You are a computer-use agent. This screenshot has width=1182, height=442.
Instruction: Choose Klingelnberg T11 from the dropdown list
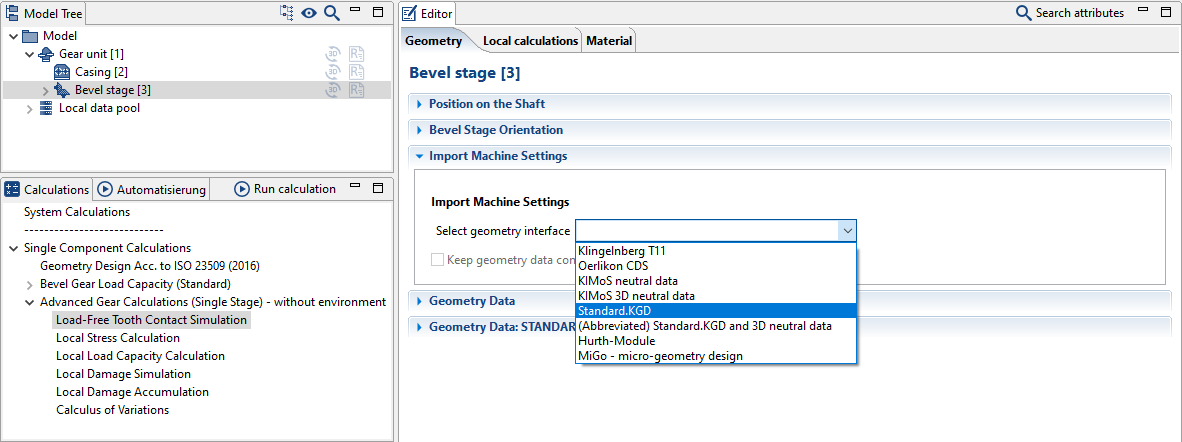[x=621, y=251]
